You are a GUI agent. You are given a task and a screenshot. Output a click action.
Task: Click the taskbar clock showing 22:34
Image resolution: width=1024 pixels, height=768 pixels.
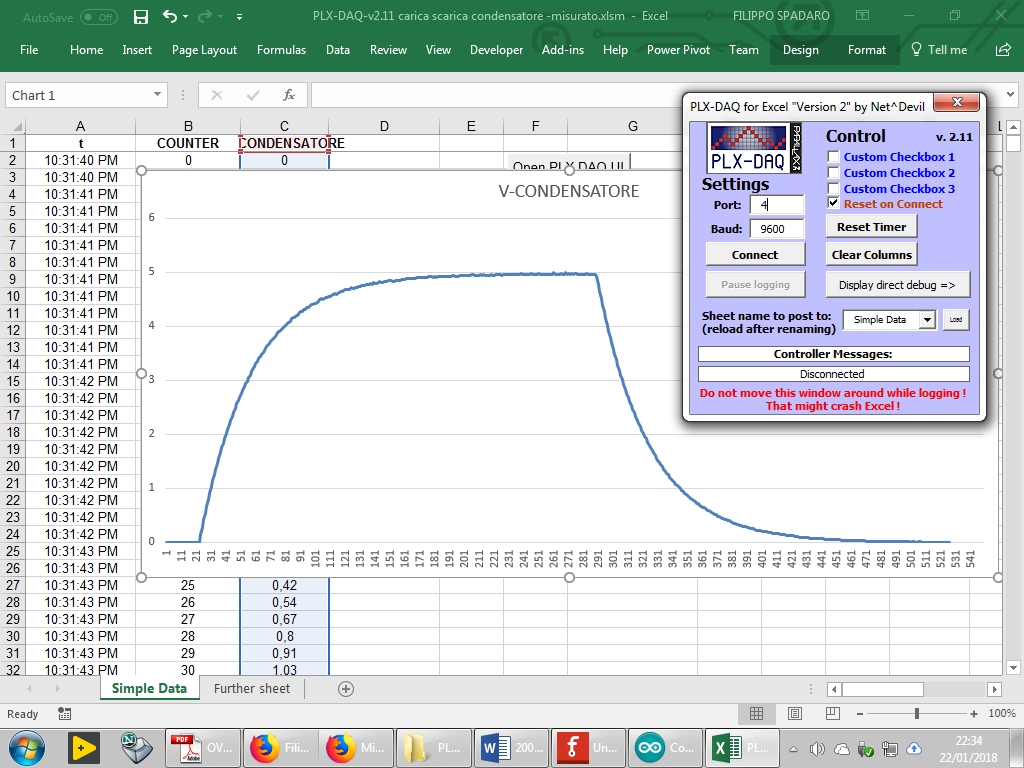[x=968, y=749]
